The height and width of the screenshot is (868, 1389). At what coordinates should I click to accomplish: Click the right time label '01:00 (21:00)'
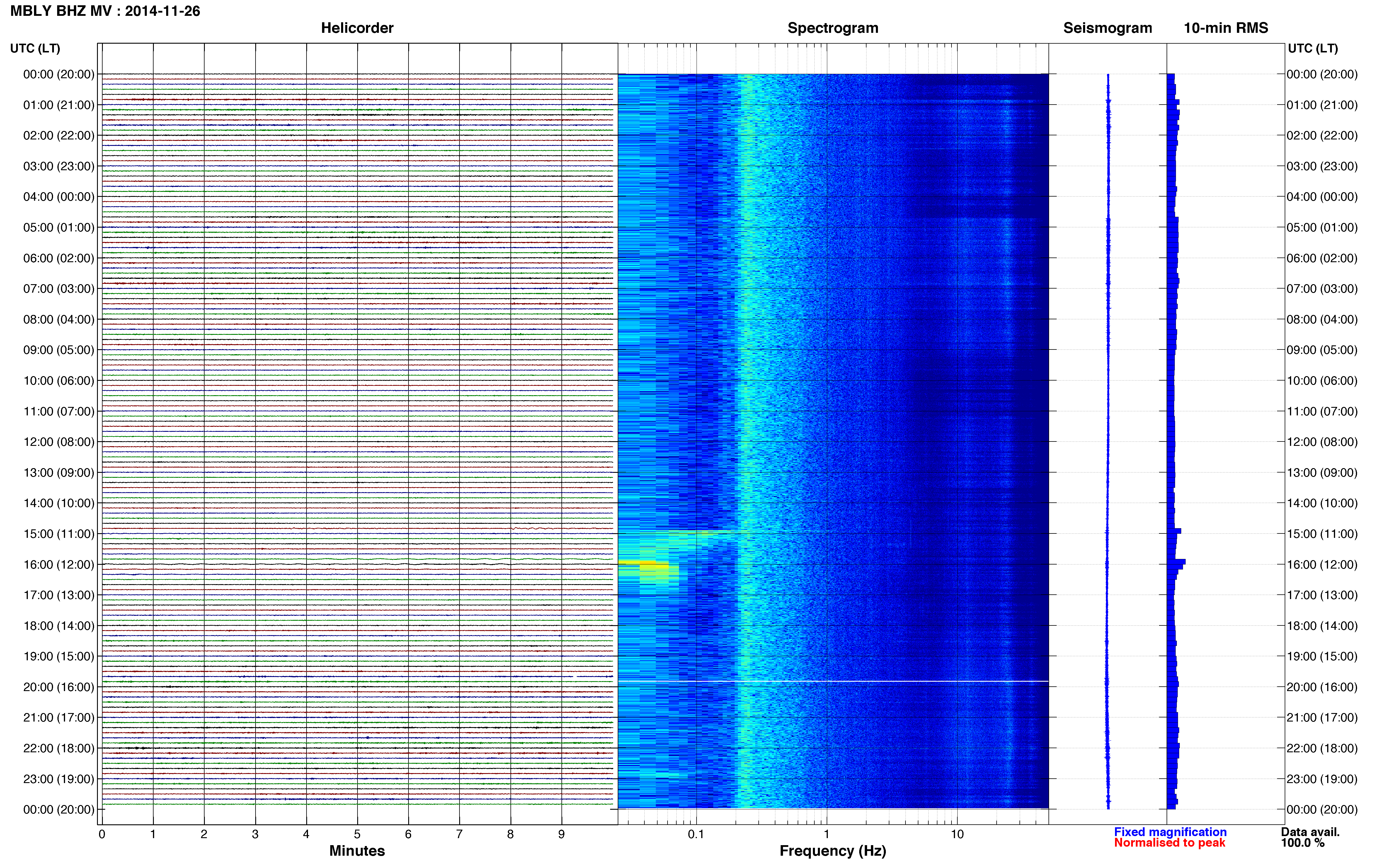coord(1322,105)
